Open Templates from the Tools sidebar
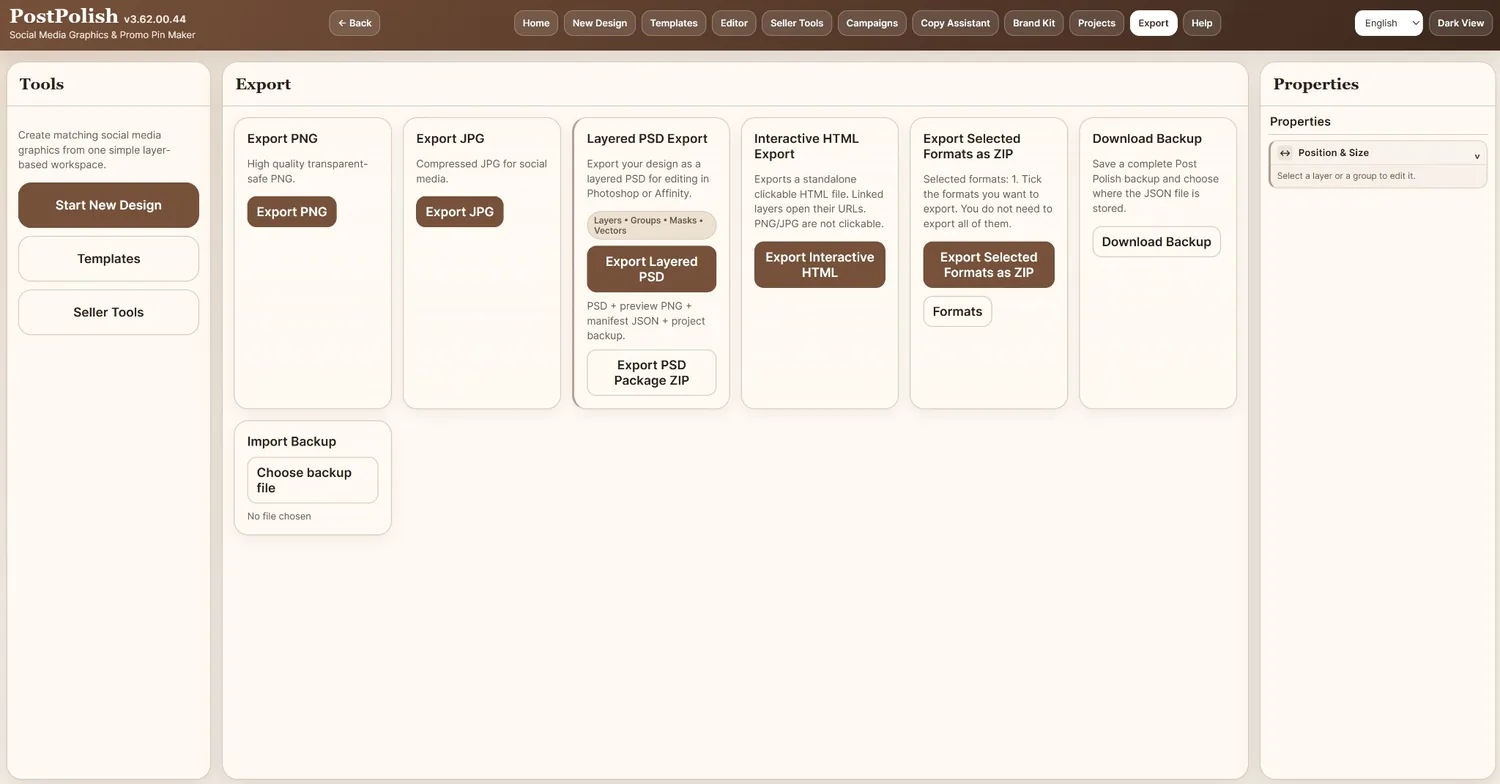Screen dimensions: 1500x784 tap(108, 259)
